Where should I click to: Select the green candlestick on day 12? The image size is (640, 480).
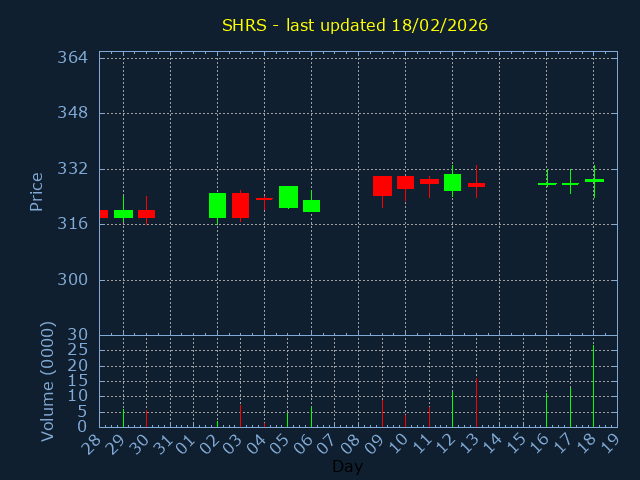click(x=452, y=182)
